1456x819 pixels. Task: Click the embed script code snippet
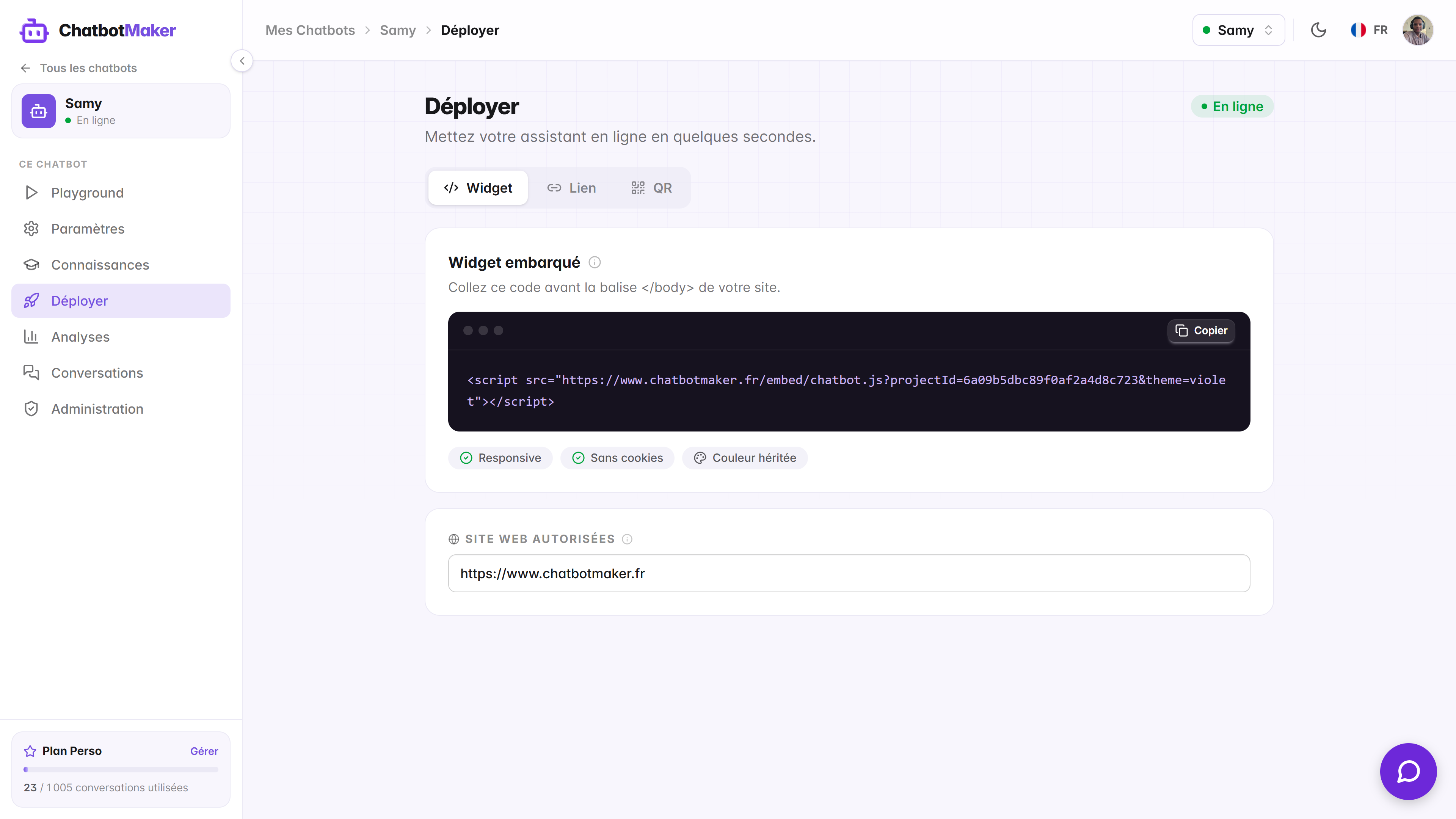coord(847,391)
